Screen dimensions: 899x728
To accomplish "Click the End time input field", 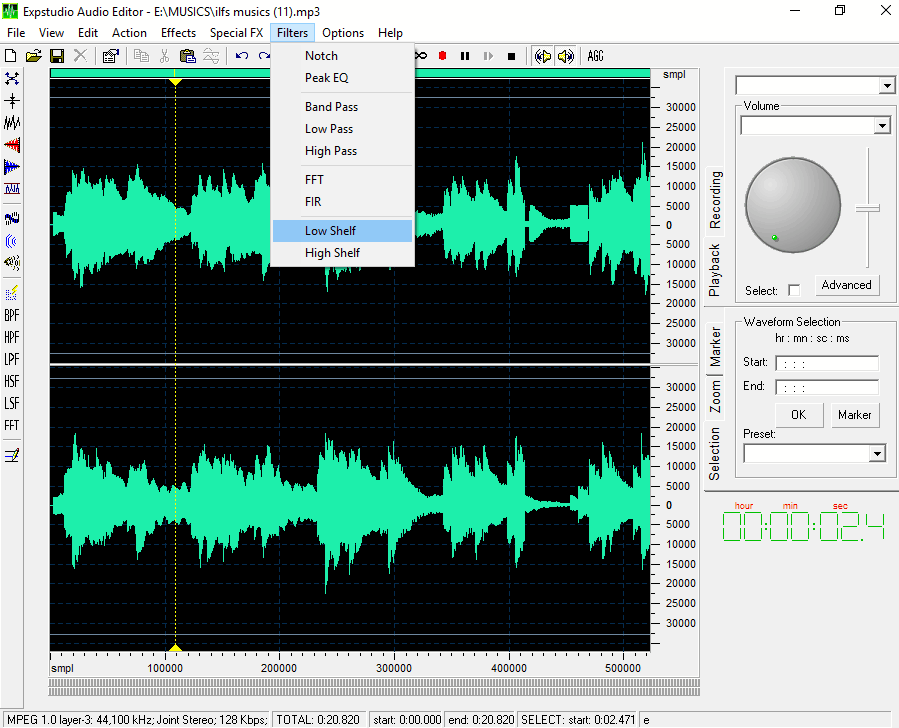I will (x=827, y=388).
